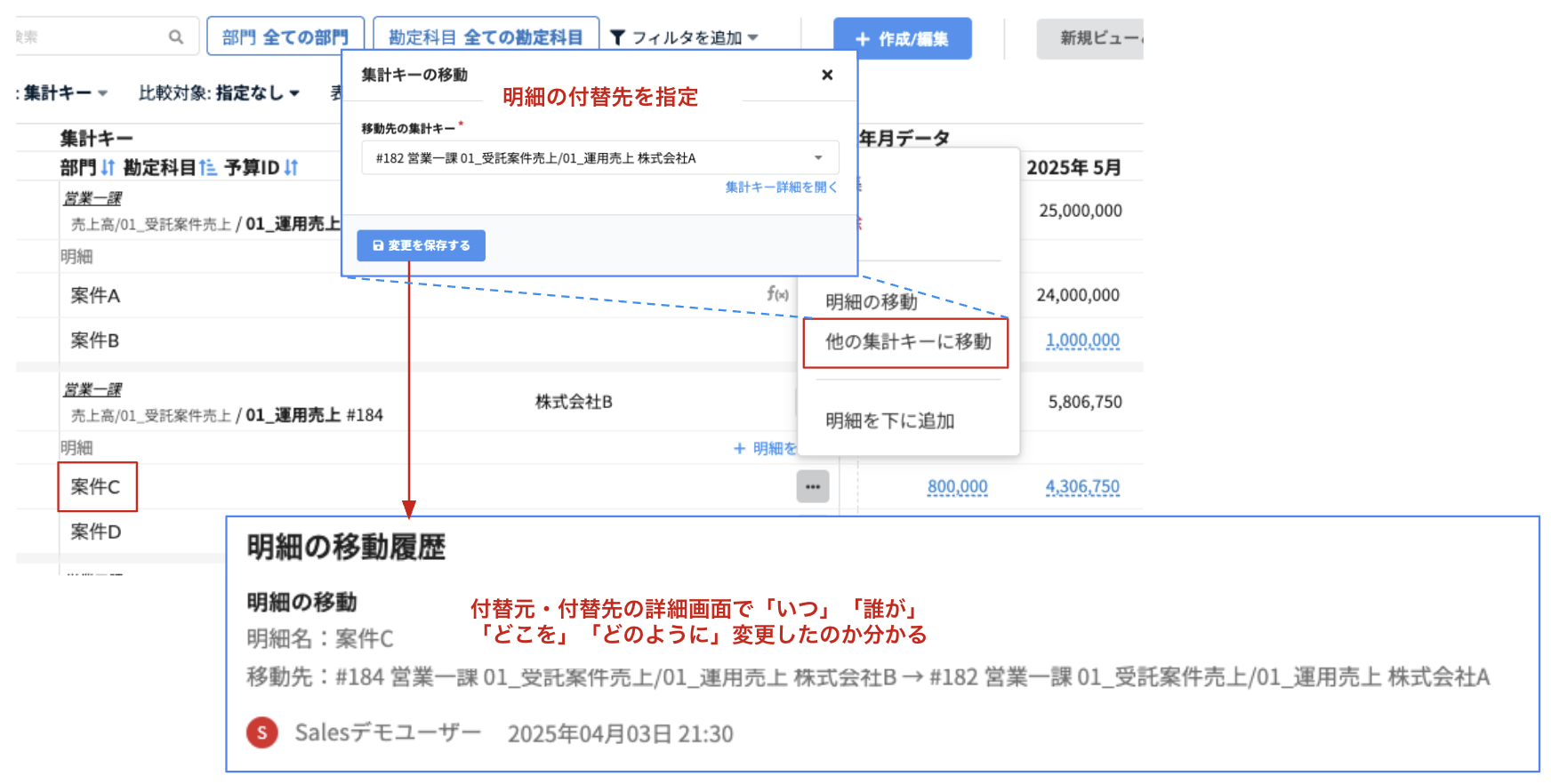Click the search magnifier icon
Screen dimensions: 1551x784
(176, 37)
